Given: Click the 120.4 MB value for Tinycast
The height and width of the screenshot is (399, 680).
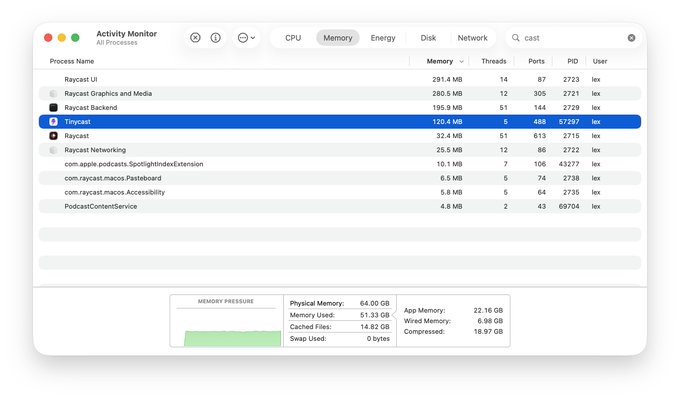Looking at the screenshot, I should tap(447, 121).
